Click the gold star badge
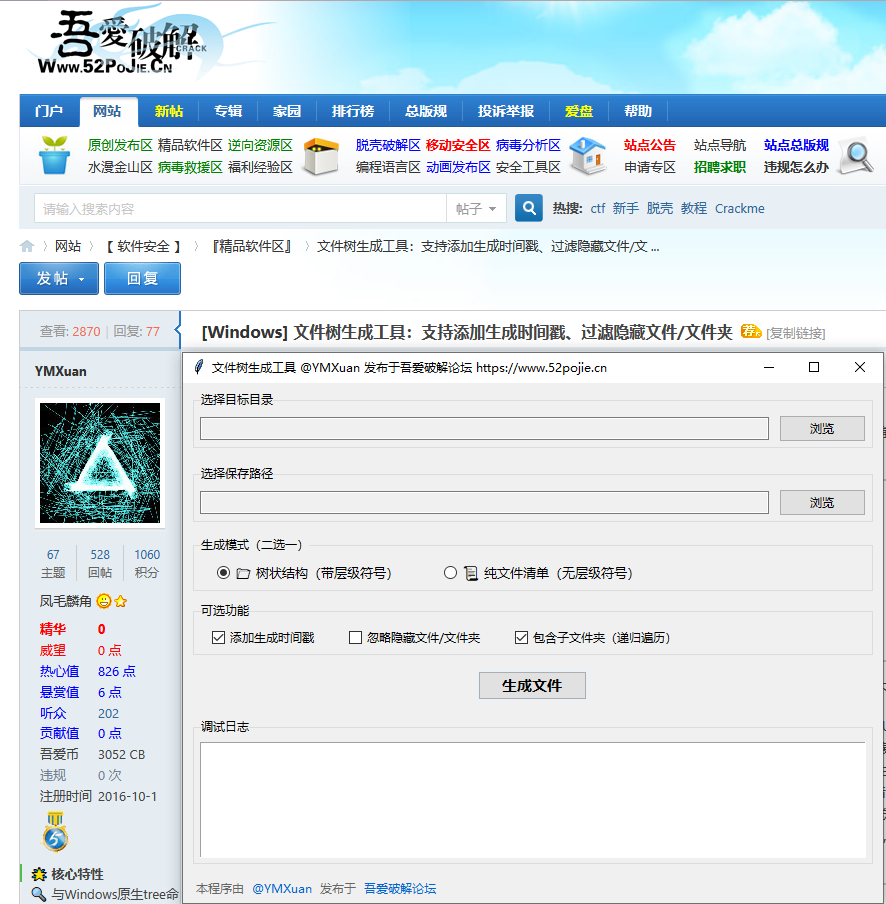Screen dimensions: 886x904 pyautogui.click(x=120, y=601)
